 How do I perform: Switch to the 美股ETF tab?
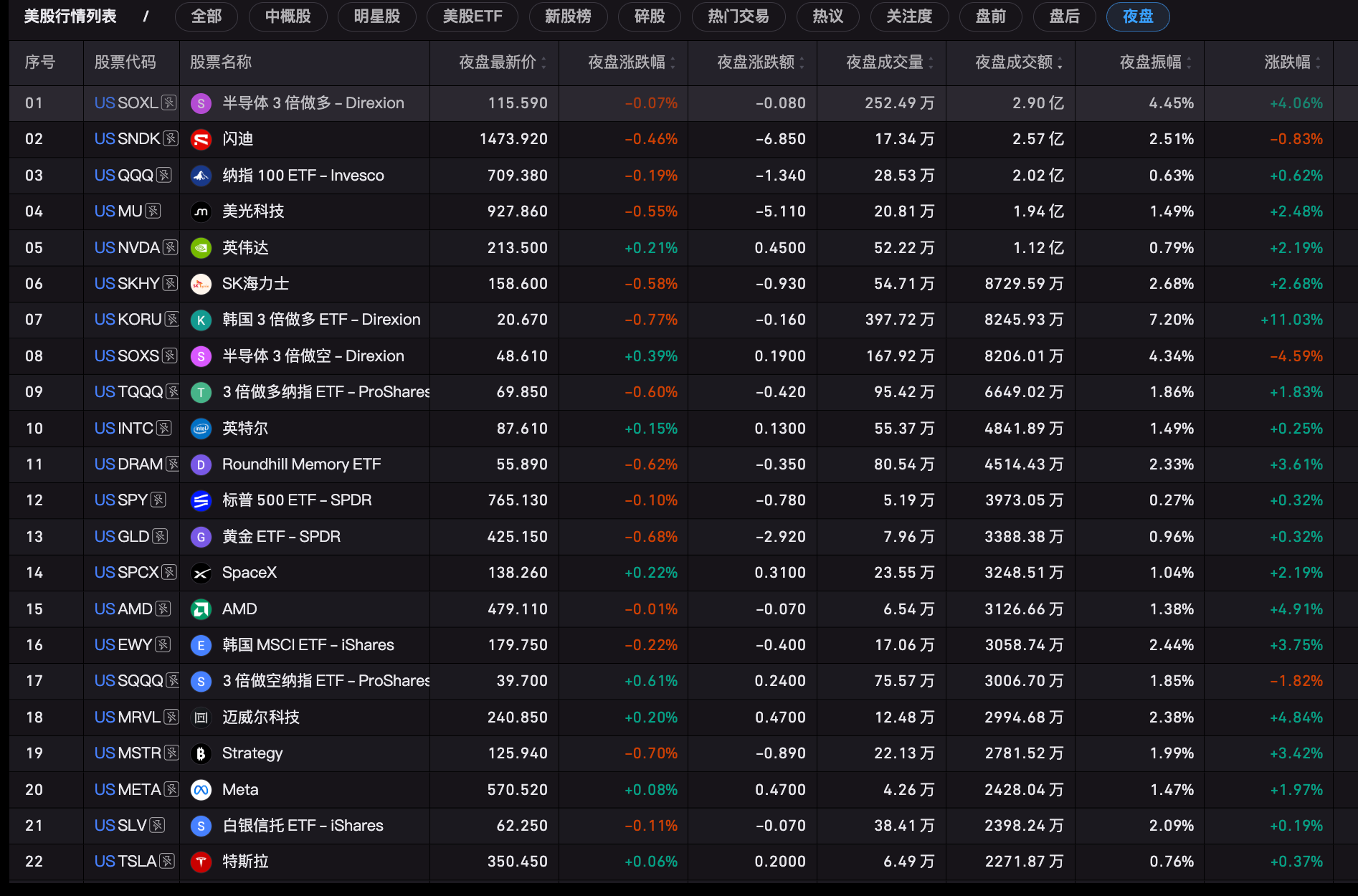click(x=472, y=16)
